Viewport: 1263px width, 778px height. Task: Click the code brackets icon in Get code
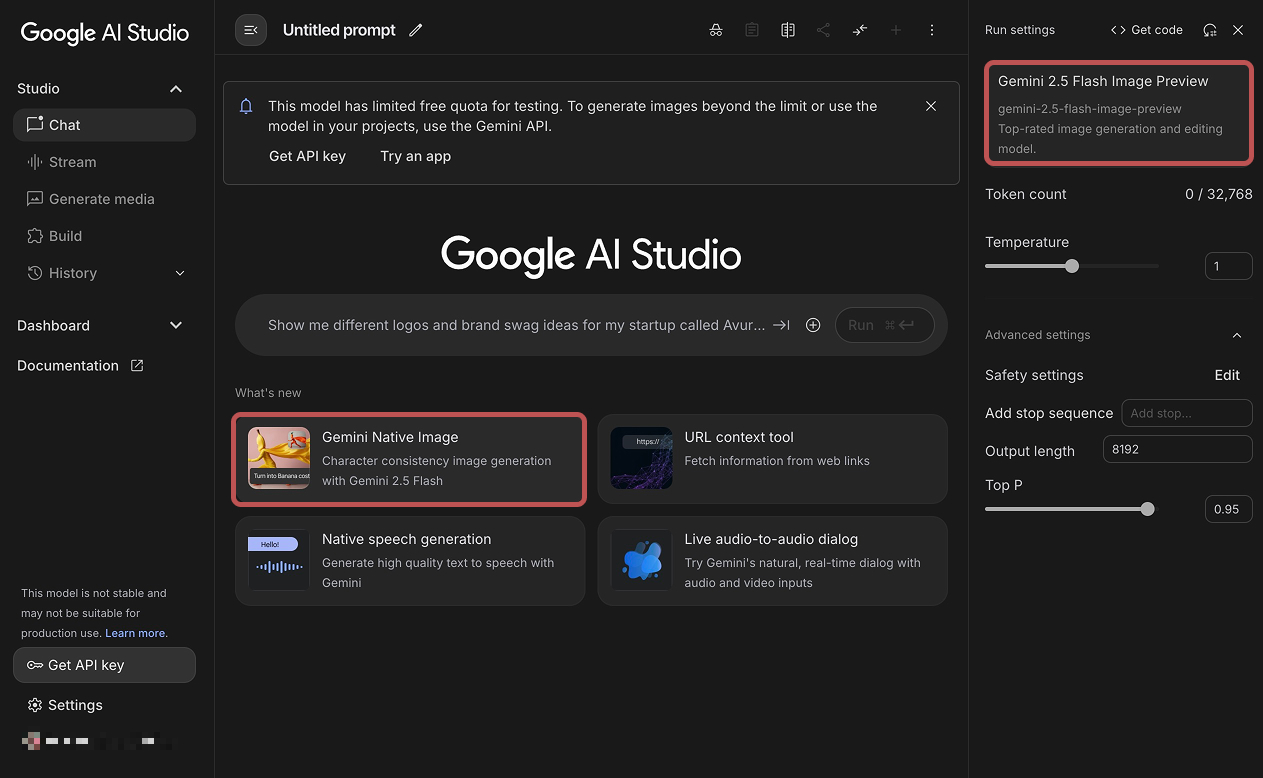click(x=1118, y=30)
